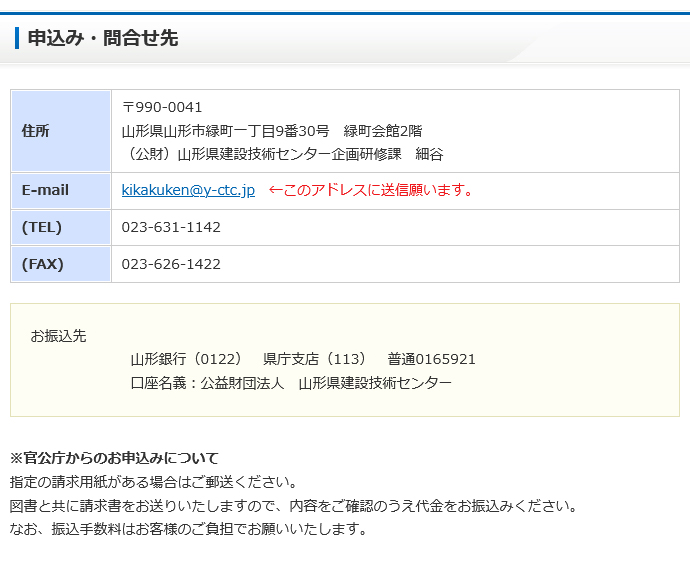The image size is (690, 585).
Task: Select phone number 023-631-1142
Action: 171,227
